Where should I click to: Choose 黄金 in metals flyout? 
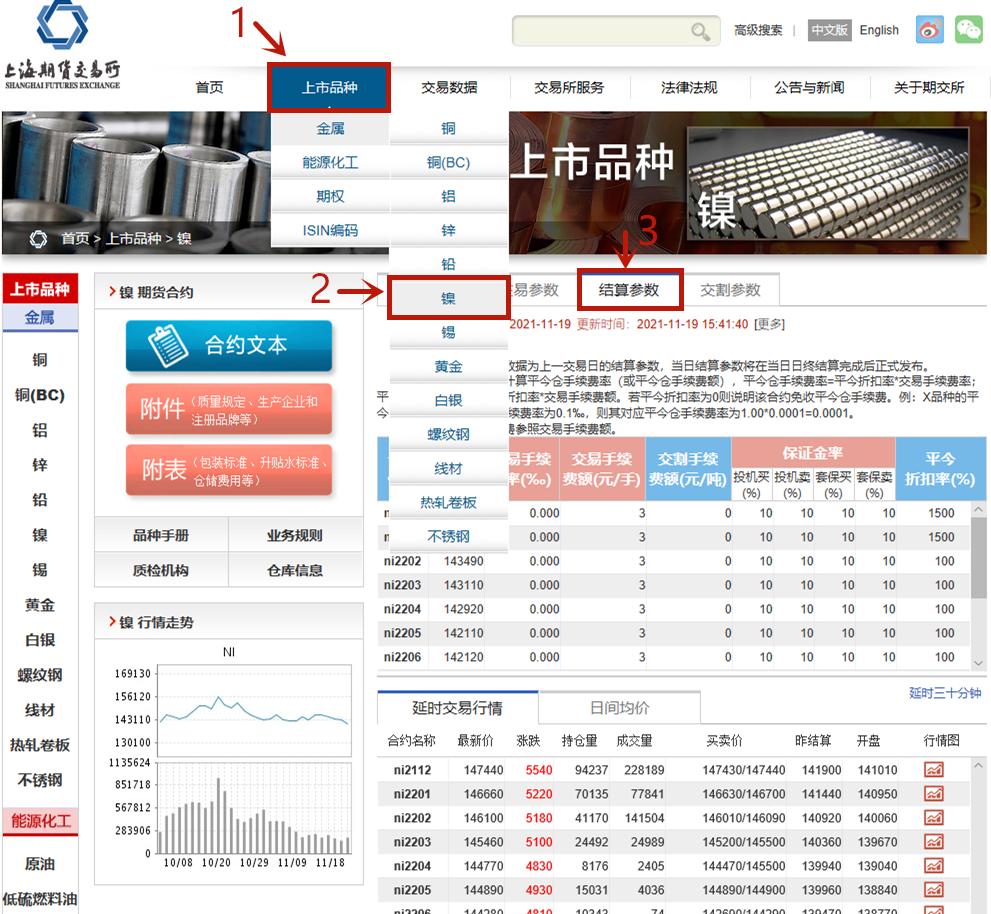(x=449, y=366)
